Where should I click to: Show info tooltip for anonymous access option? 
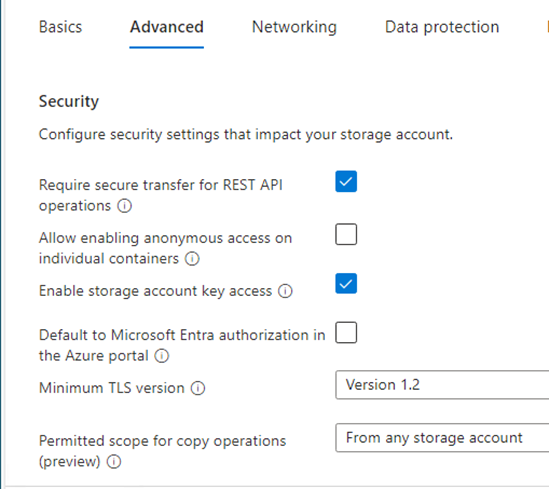click(x=192, y=259)
